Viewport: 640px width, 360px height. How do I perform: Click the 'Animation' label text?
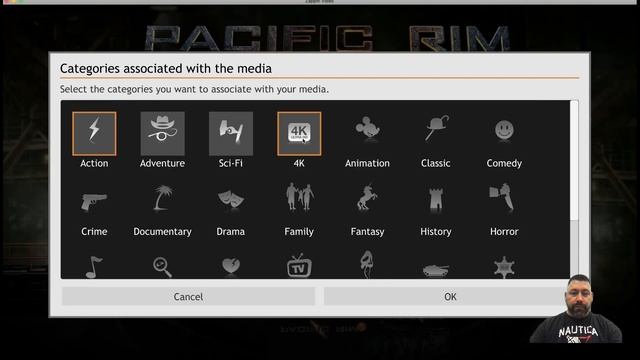pyautogui.click(x=367, y=163)
